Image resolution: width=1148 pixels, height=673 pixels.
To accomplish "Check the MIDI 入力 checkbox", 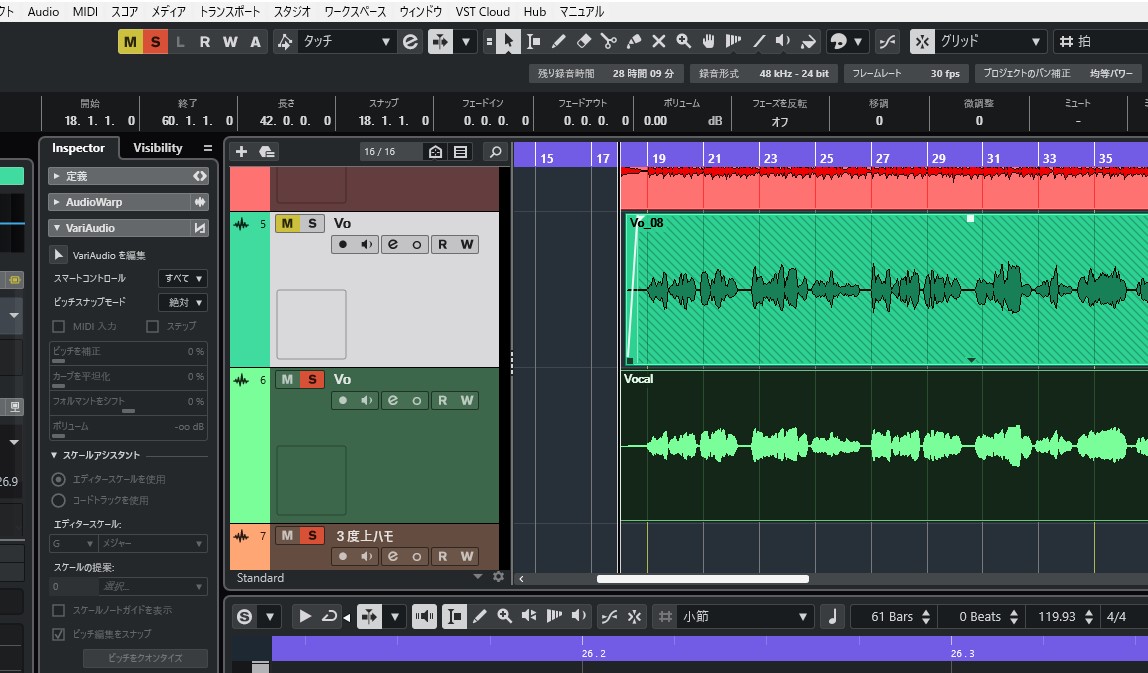I will click(x=59, y=327).
